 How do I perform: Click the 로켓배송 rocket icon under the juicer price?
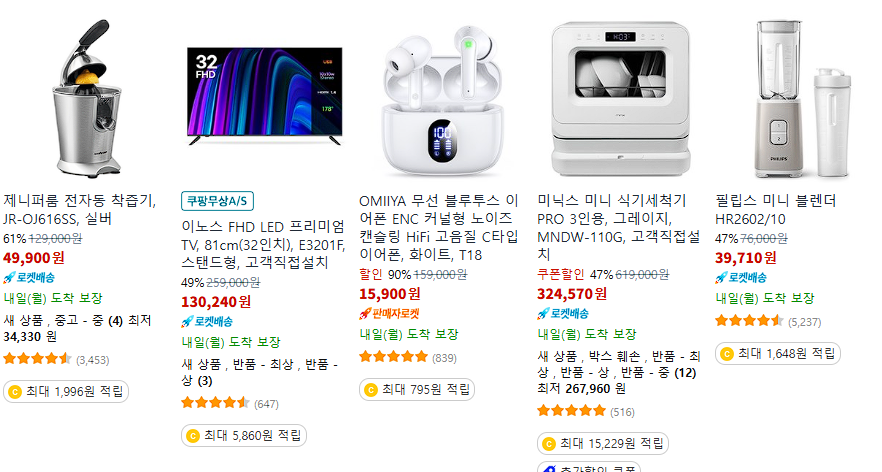[10, 277]
